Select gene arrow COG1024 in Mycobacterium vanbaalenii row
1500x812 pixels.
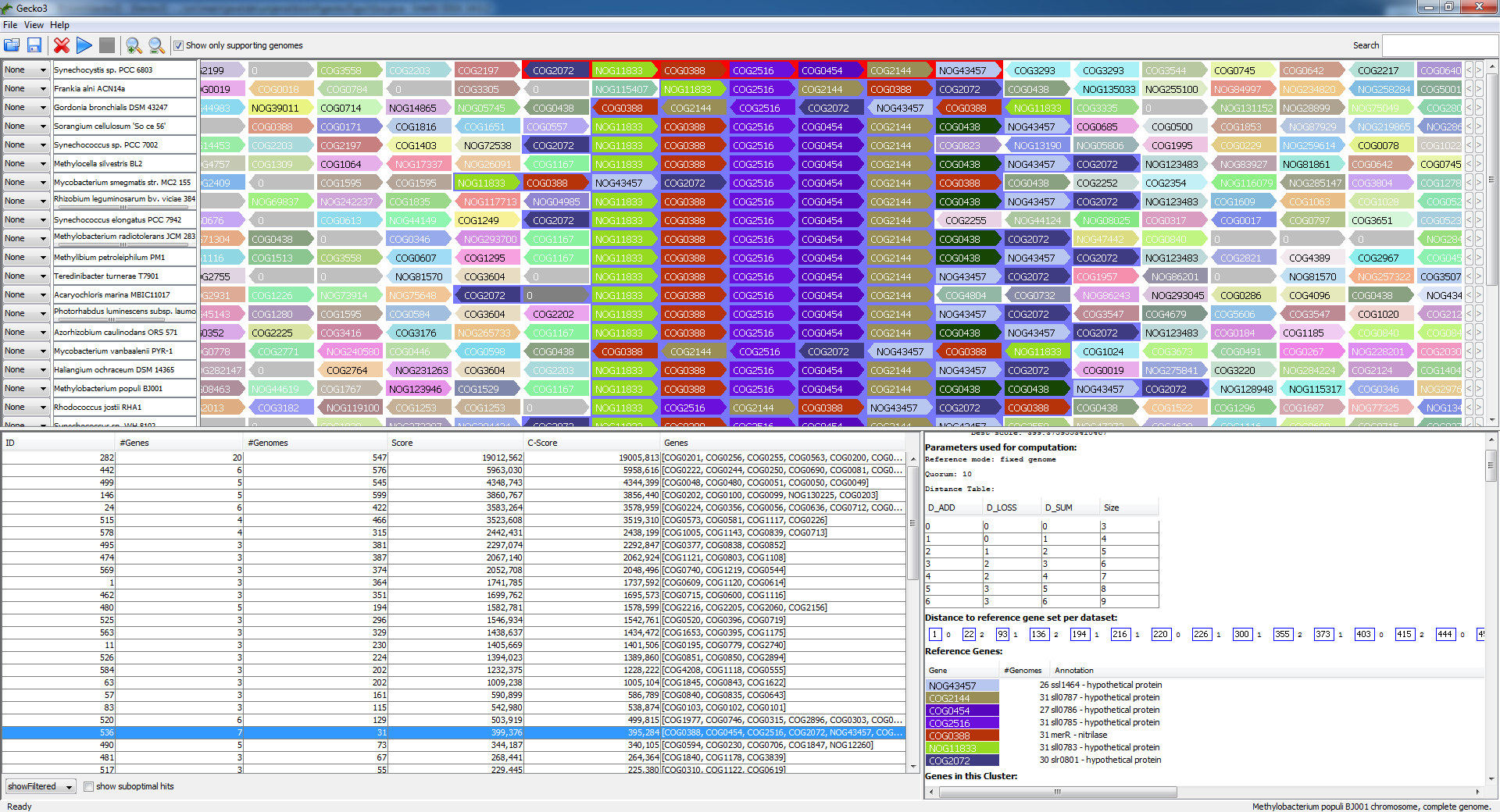1105,351
